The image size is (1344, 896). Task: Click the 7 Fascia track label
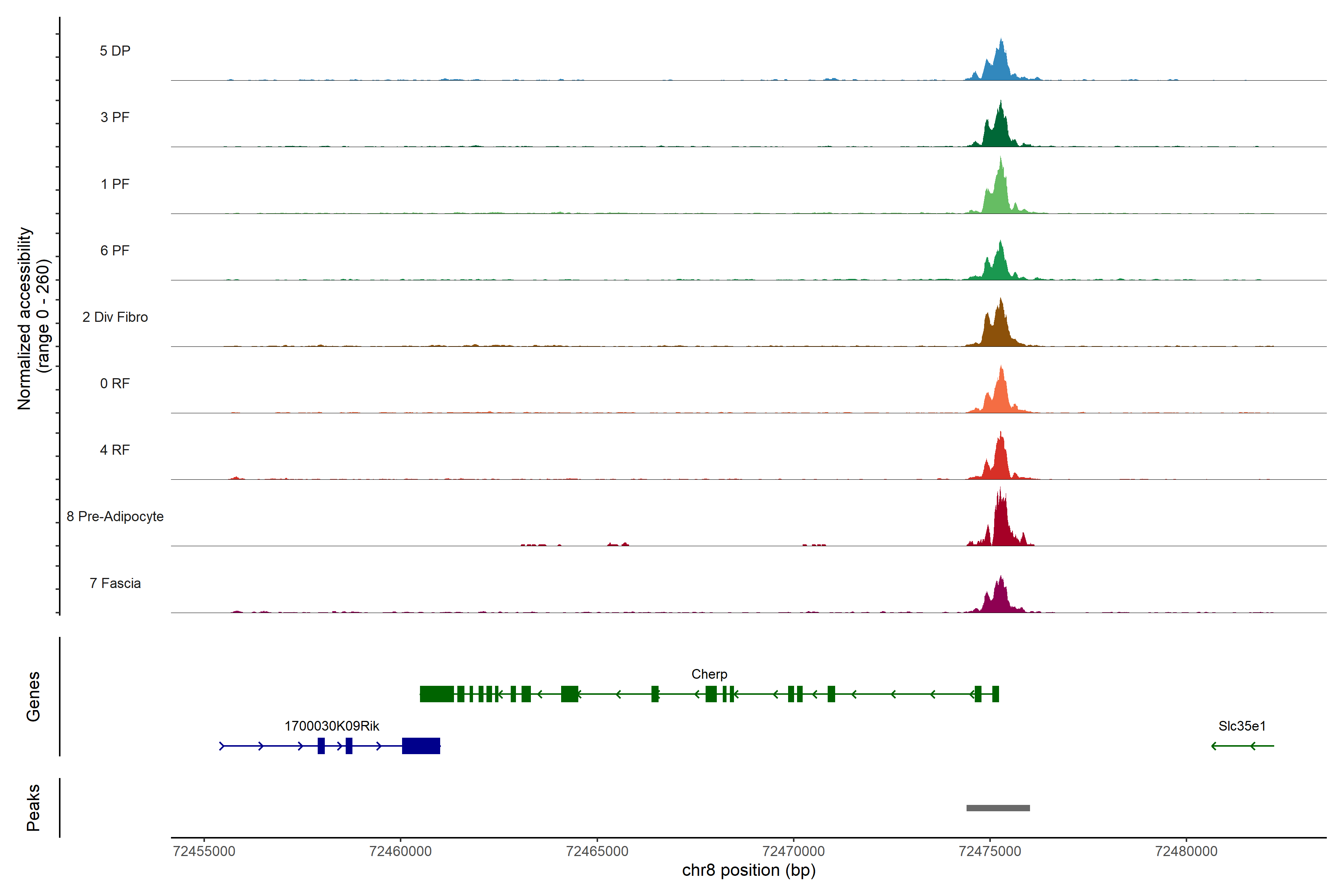pyautogui.click(x=115, y=583)
